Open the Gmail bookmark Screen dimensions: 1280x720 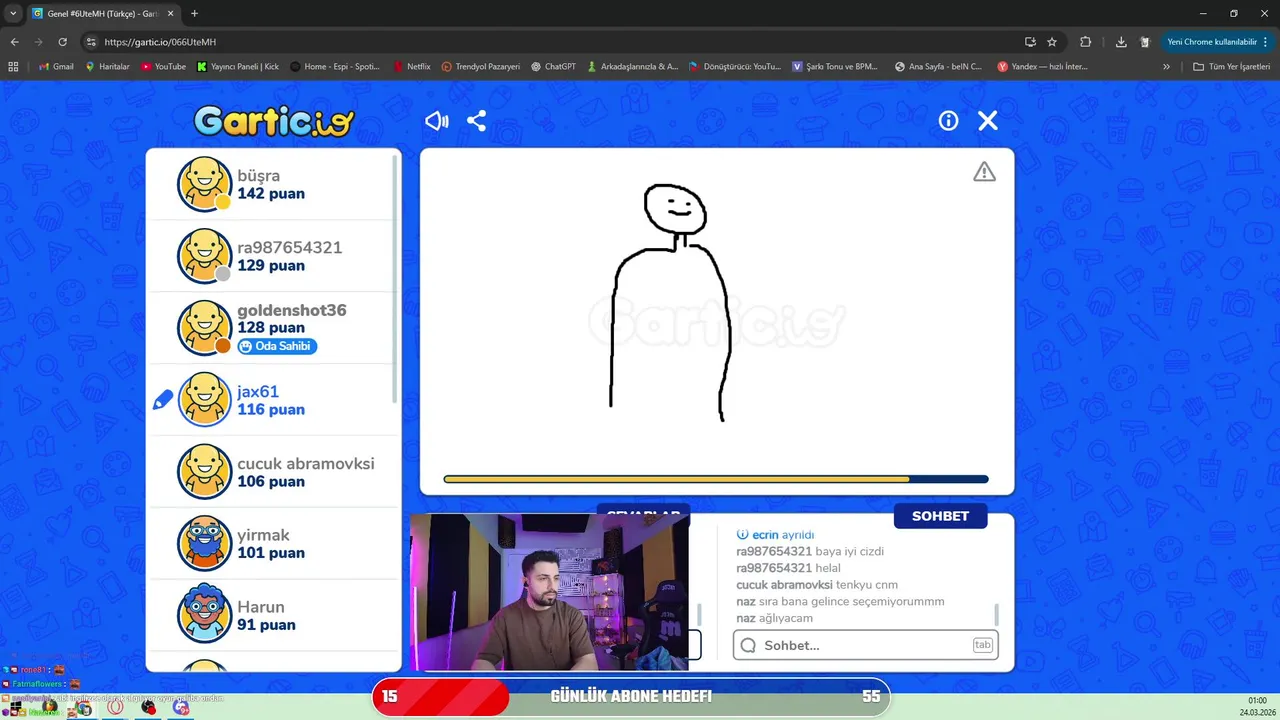click(x=56, y=66)
